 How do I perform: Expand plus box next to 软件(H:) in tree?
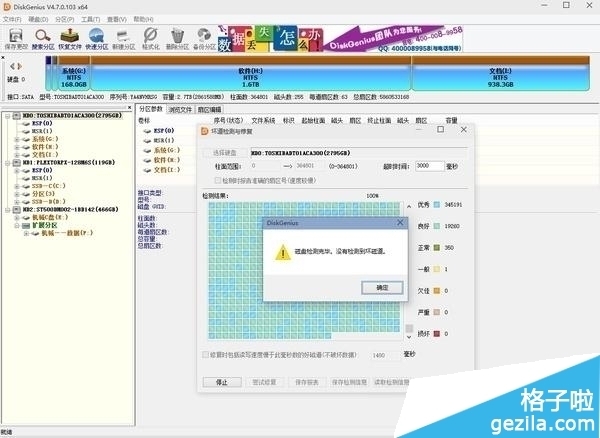(x=17, y=147)
